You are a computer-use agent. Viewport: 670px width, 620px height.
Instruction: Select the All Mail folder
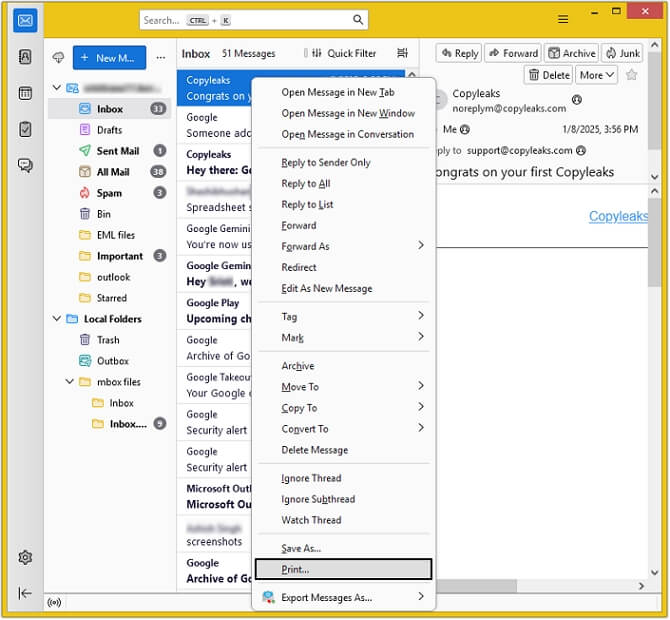tap(109, 172)
